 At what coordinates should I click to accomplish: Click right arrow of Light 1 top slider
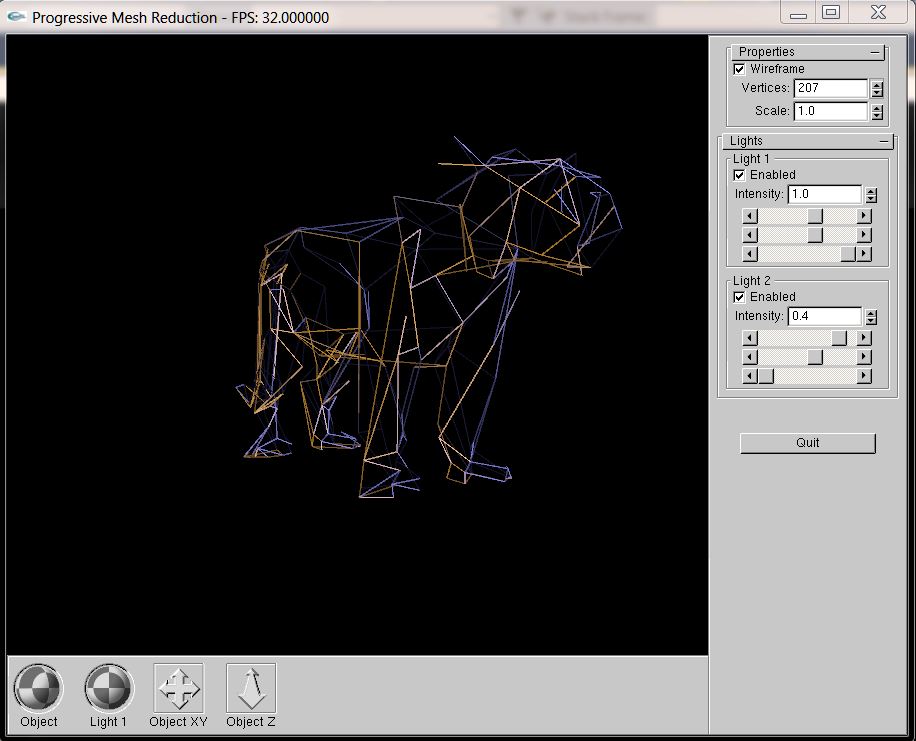click(864, 216)
